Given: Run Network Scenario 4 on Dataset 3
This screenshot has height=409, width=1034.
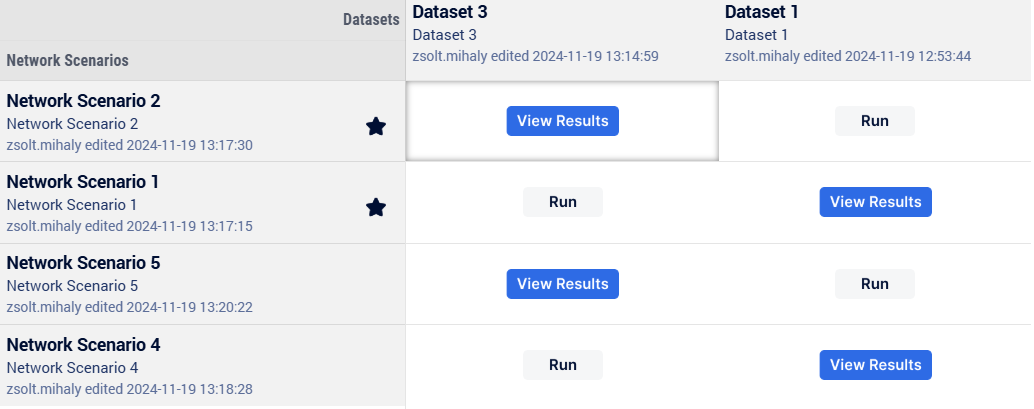Looking at the screenshot, I should [563, 365].
